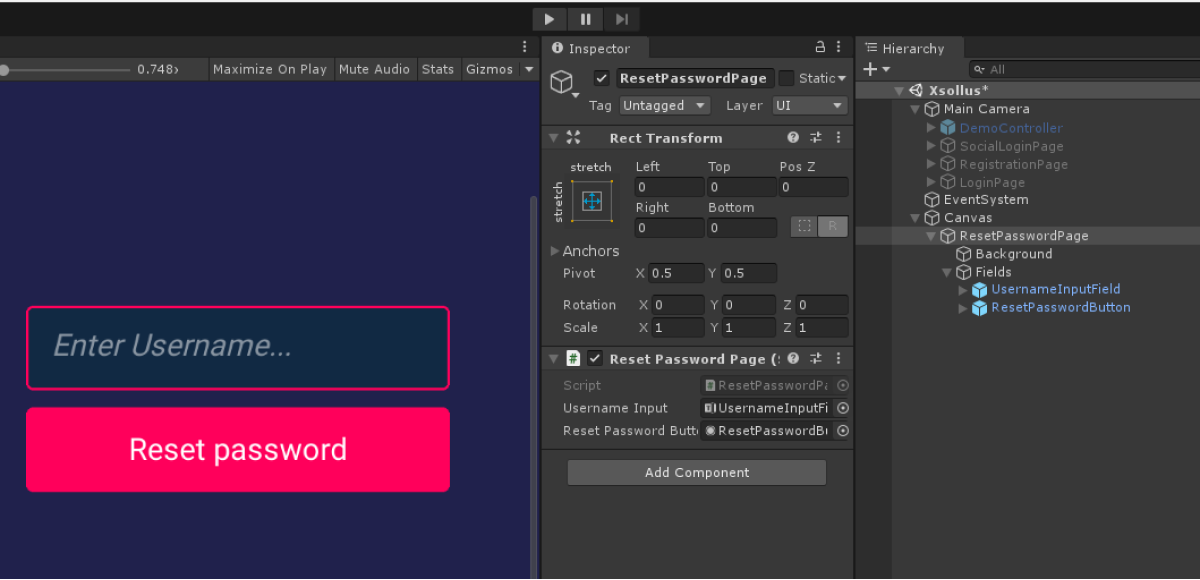Enable the Static checkbox
1200x580 pixels.
pyautogui.click(x=787, y=78)
